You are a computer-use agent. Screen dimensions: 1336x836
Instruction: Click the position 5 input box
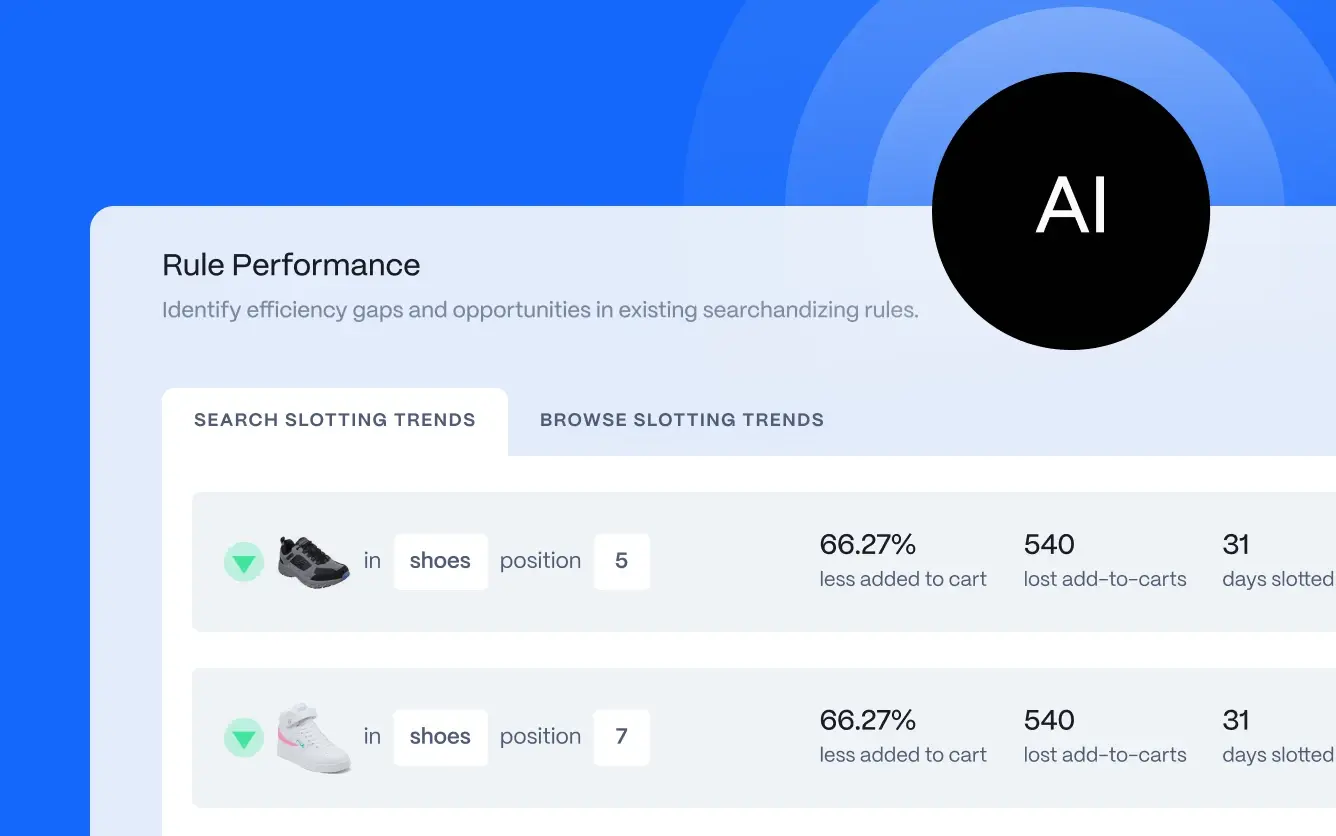[621, 561]
